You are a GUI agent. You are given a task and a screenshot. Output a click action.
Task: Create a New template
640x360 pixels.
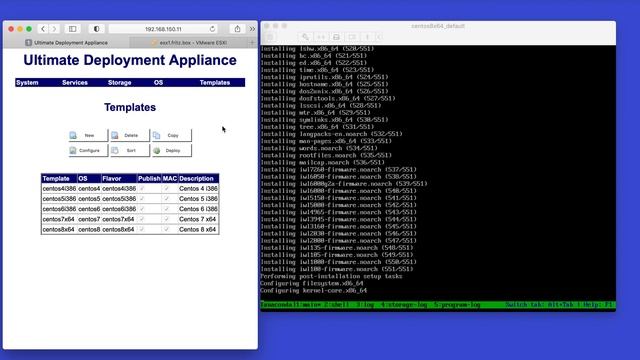tap(88, 135)
